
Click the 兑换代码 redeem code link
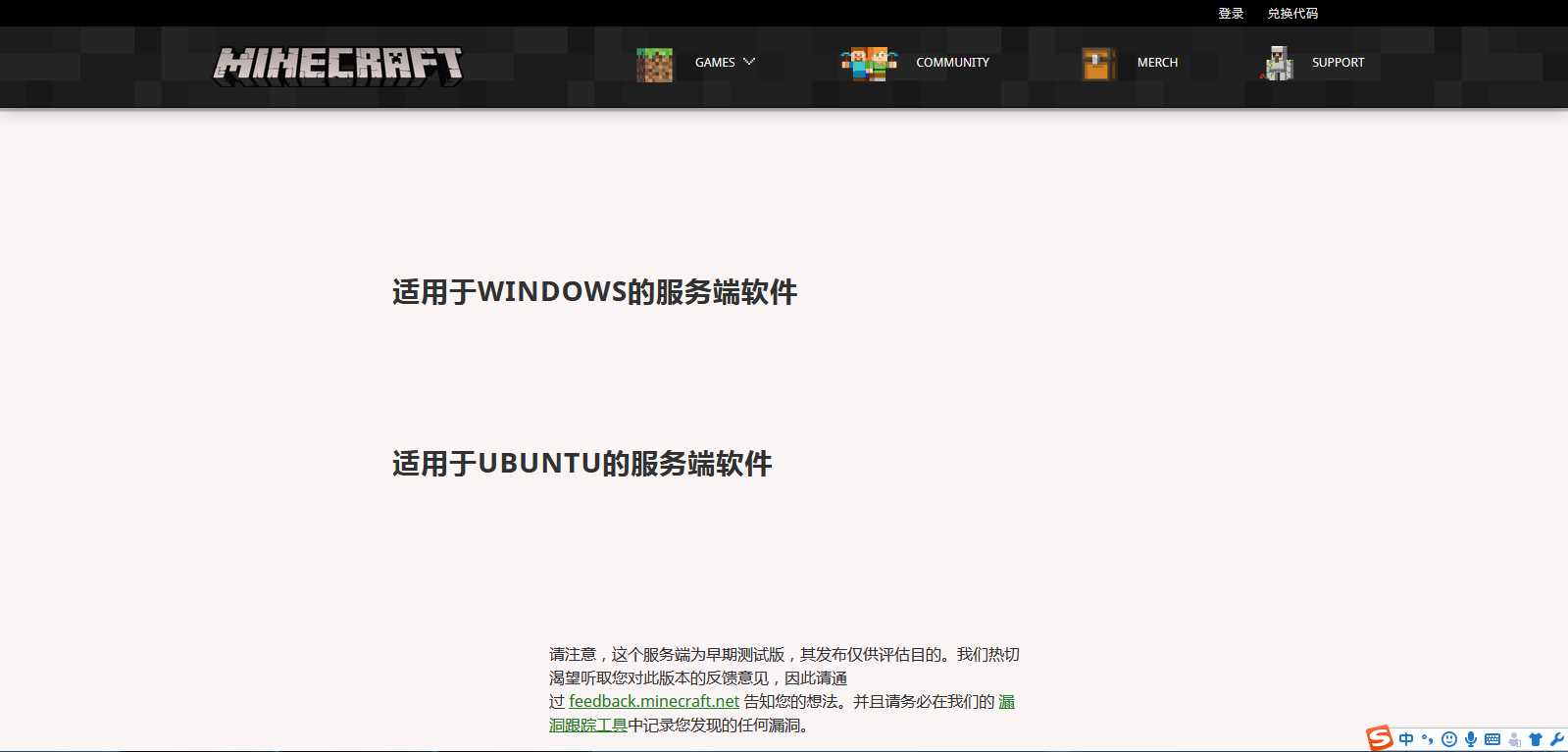pyautogui.click(x=1292, y=14)
